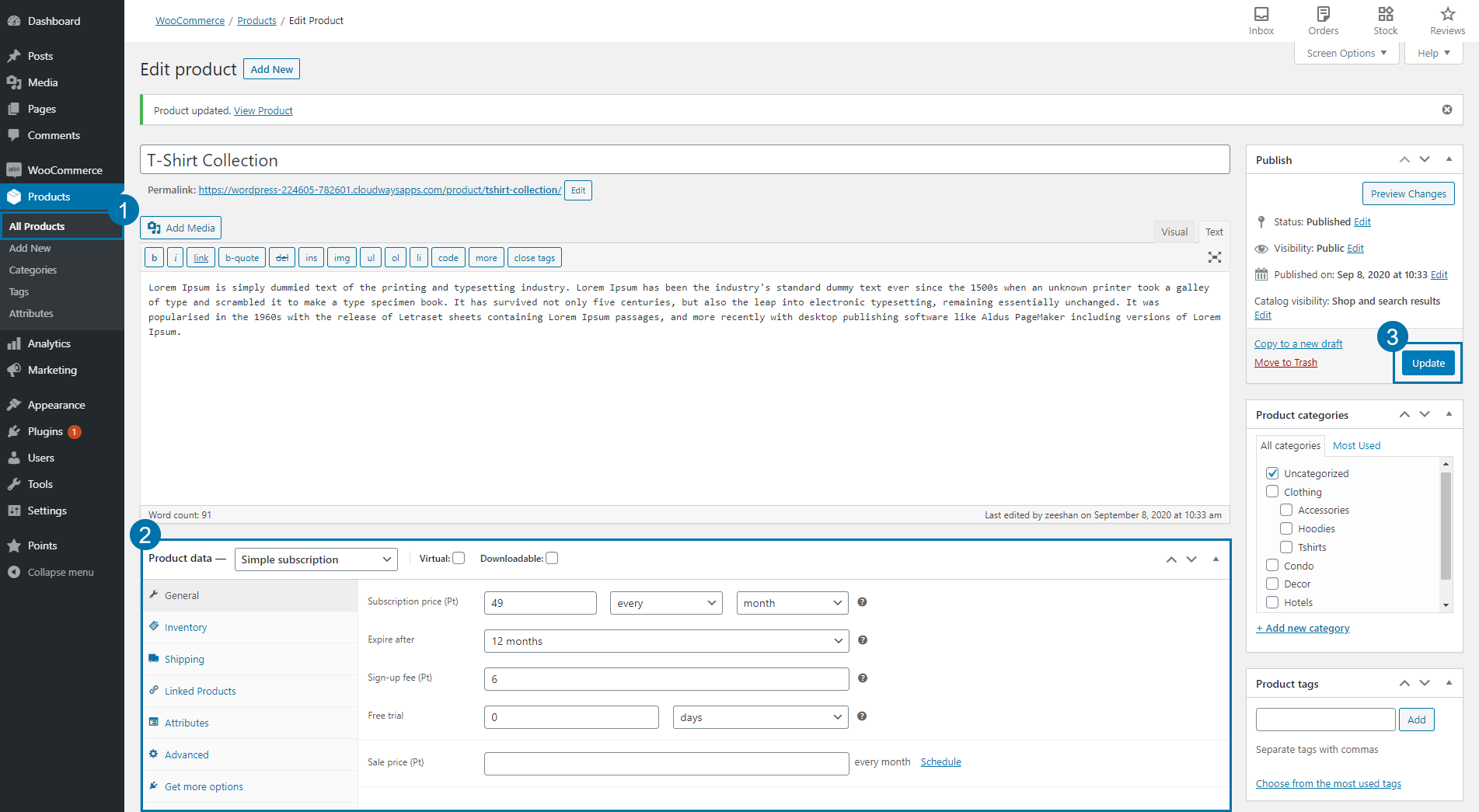1479x812 pixels.
Task: Move Product tags panel down
Action: click(x=1425, y=683)
